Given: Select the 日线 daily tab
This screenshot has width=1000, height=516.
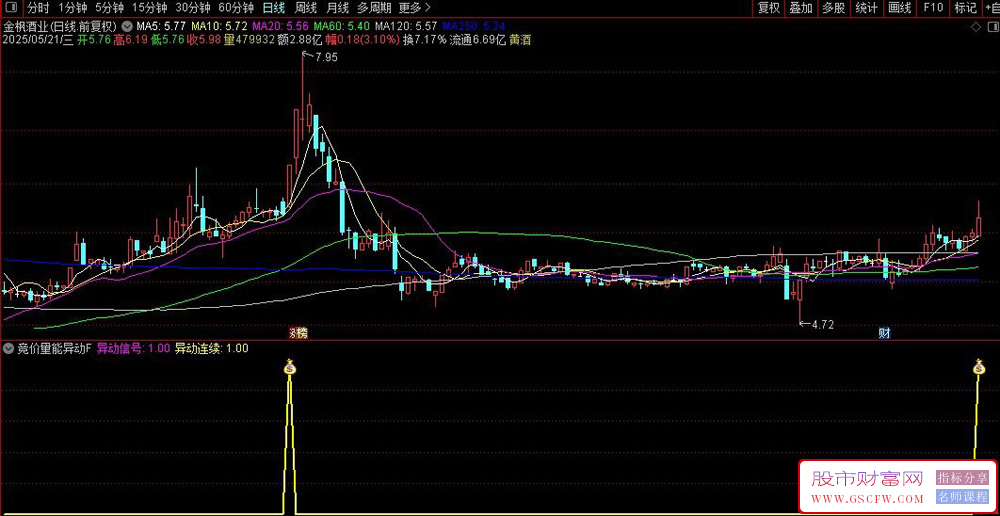Looking at the screenshot, I should (274, 8).
